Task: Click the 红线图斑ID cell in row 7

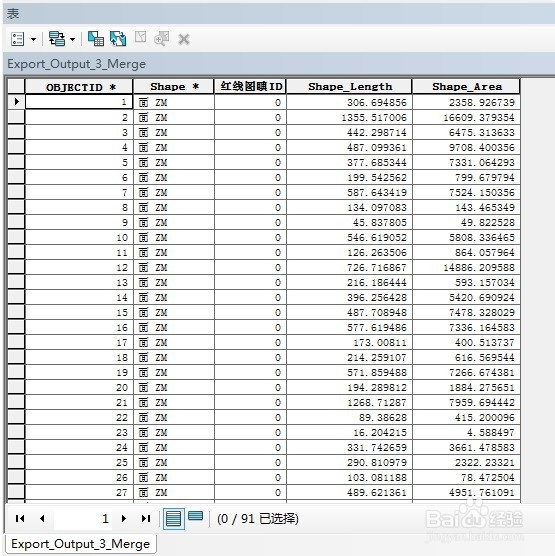Action: point(250,193)
